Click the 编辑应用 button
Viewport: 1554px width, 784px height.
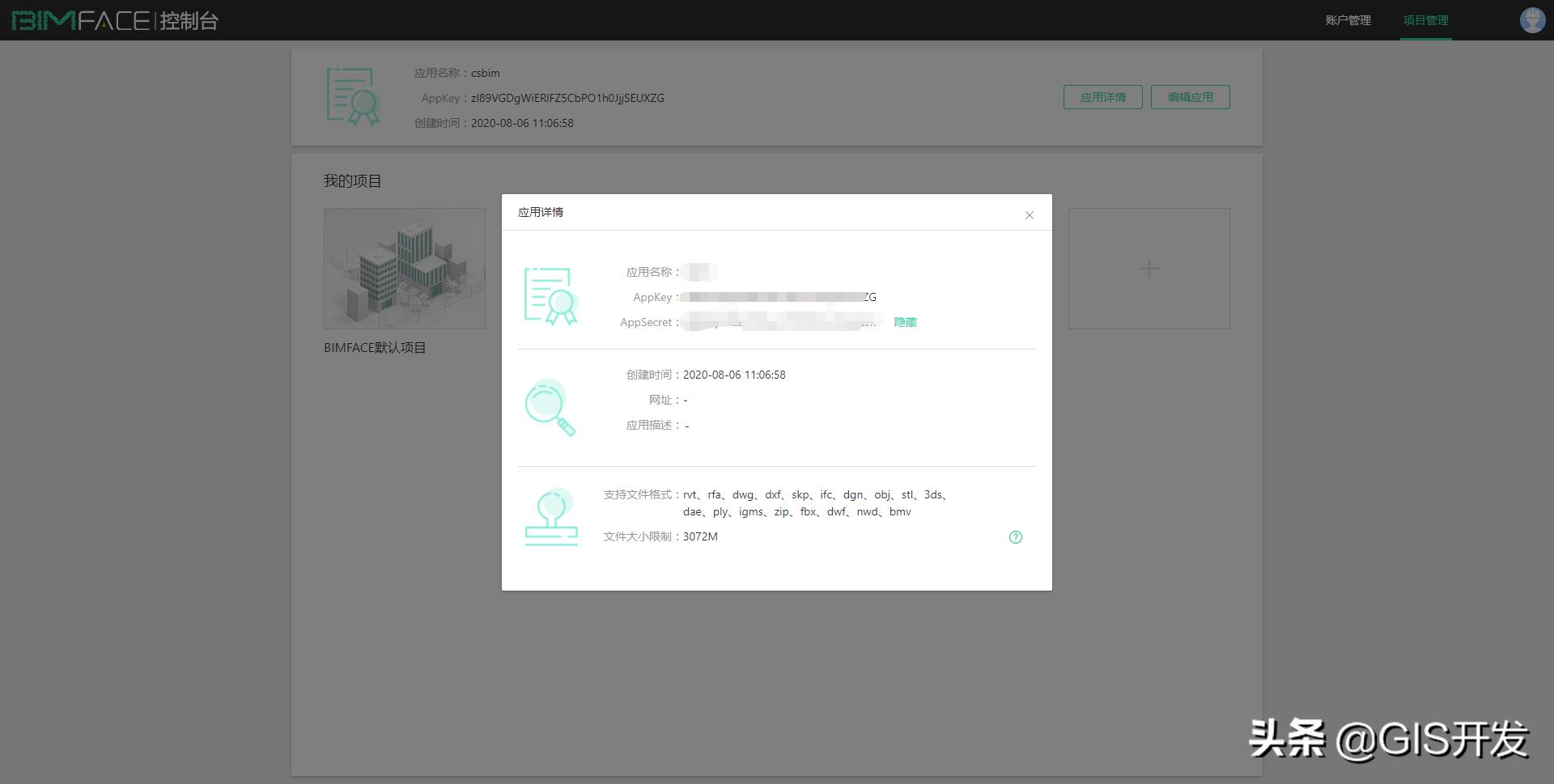tap(1190, 96)
